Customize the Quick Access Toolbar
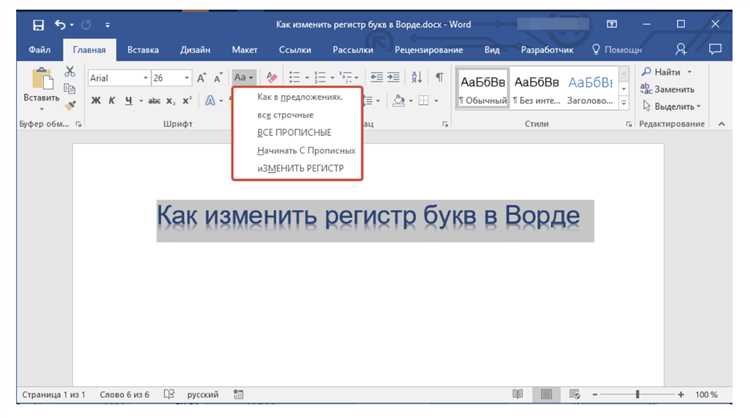 (108, 25)
